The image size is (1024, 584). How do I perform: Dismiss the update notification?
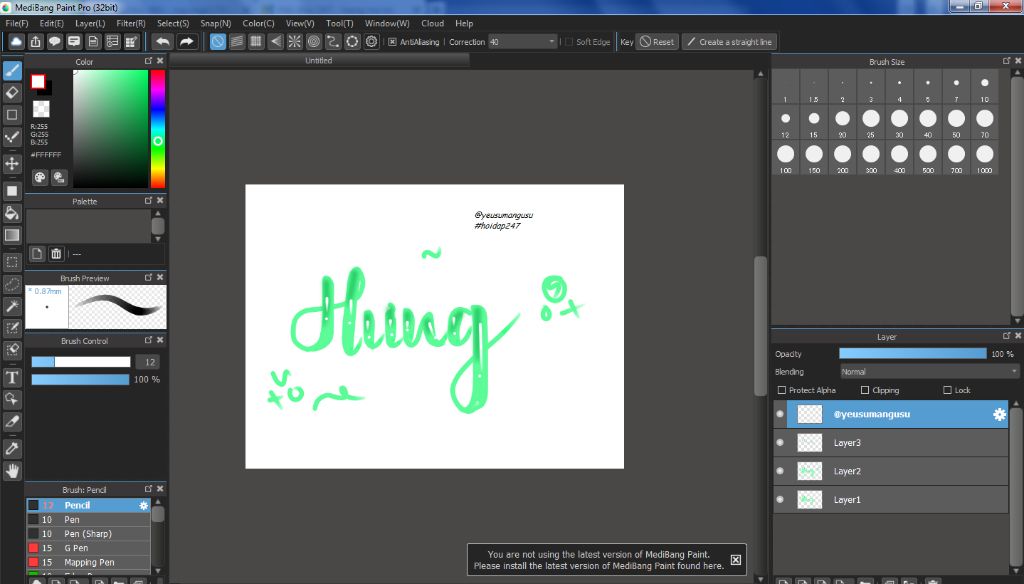[735, 560]
